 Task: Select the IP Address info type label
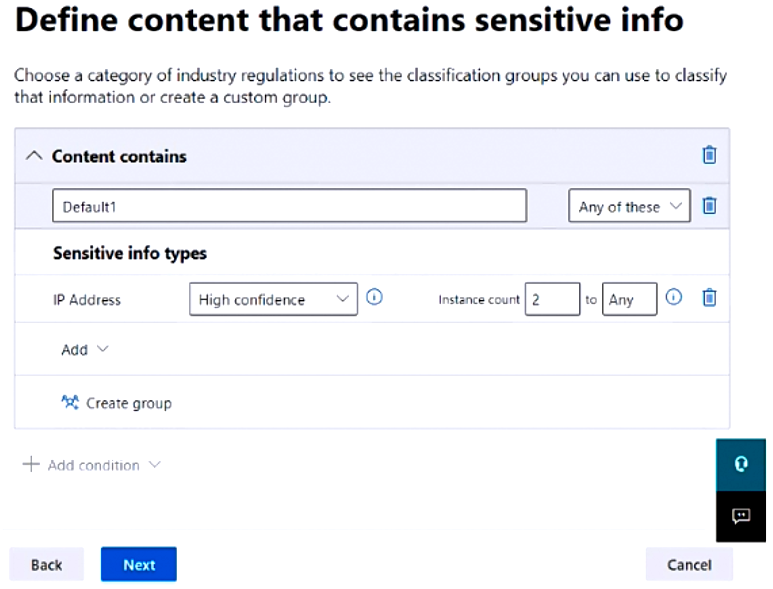(87, 299)
